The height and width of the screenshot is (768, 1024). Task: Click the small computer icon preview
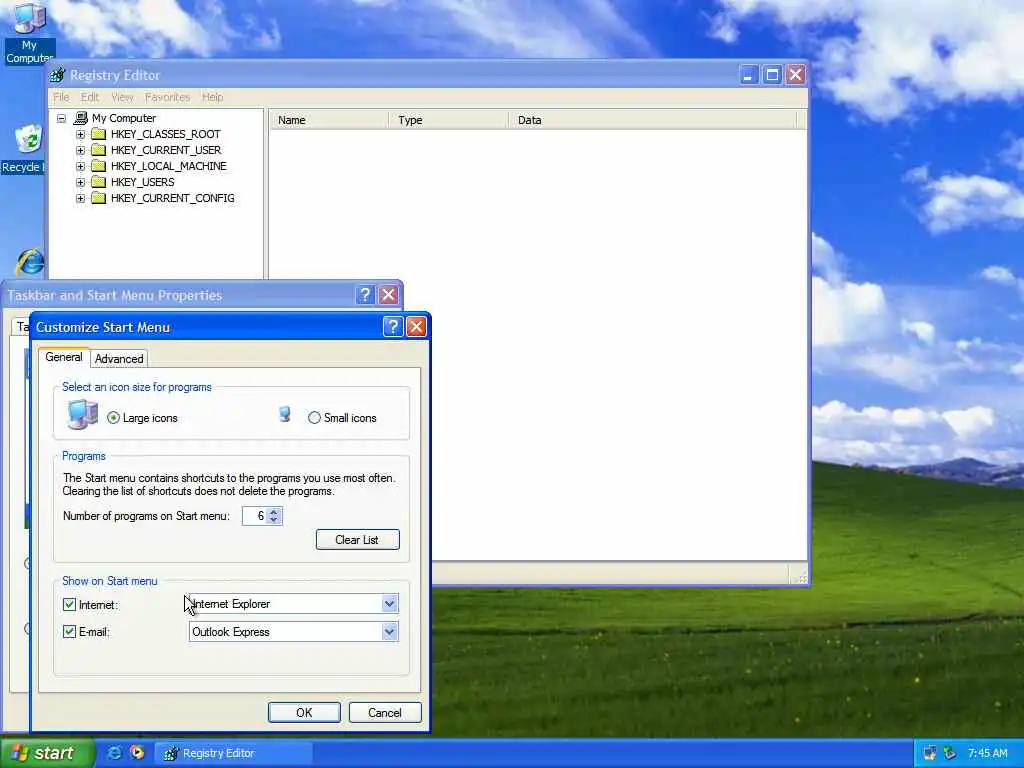tap(285, 414)
